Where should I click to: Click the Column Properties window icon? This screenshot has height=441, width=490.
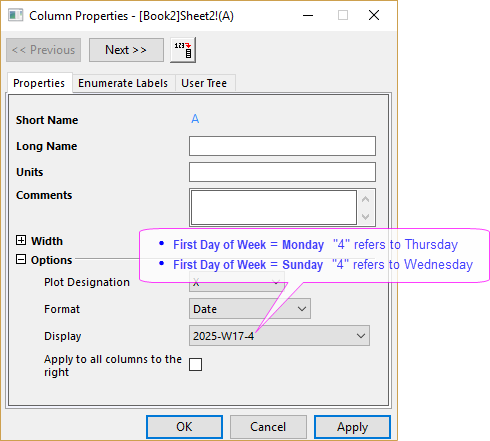[15, 15]
